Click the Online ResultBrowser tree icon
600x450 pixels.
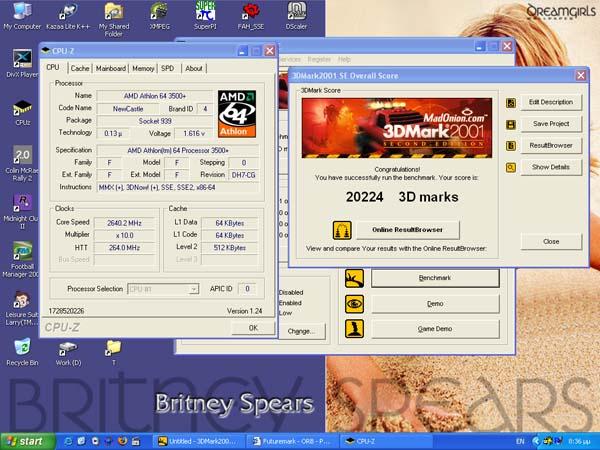[x=342, y=230]
